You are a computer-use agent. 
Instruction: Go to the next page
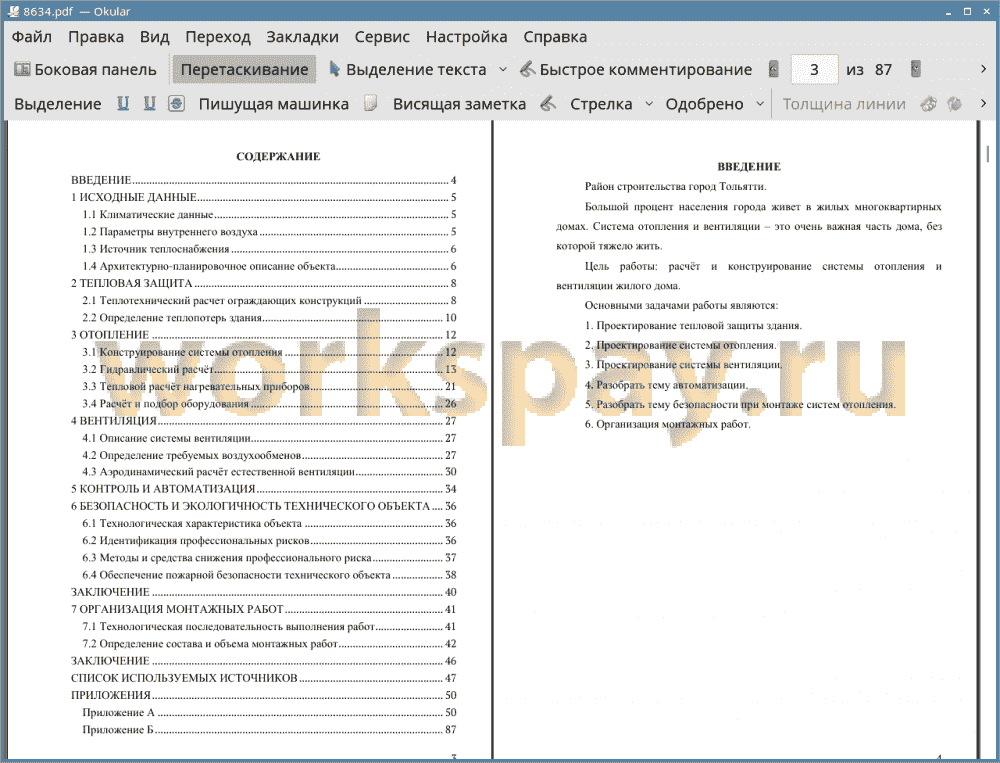click(x=916, y=70)
